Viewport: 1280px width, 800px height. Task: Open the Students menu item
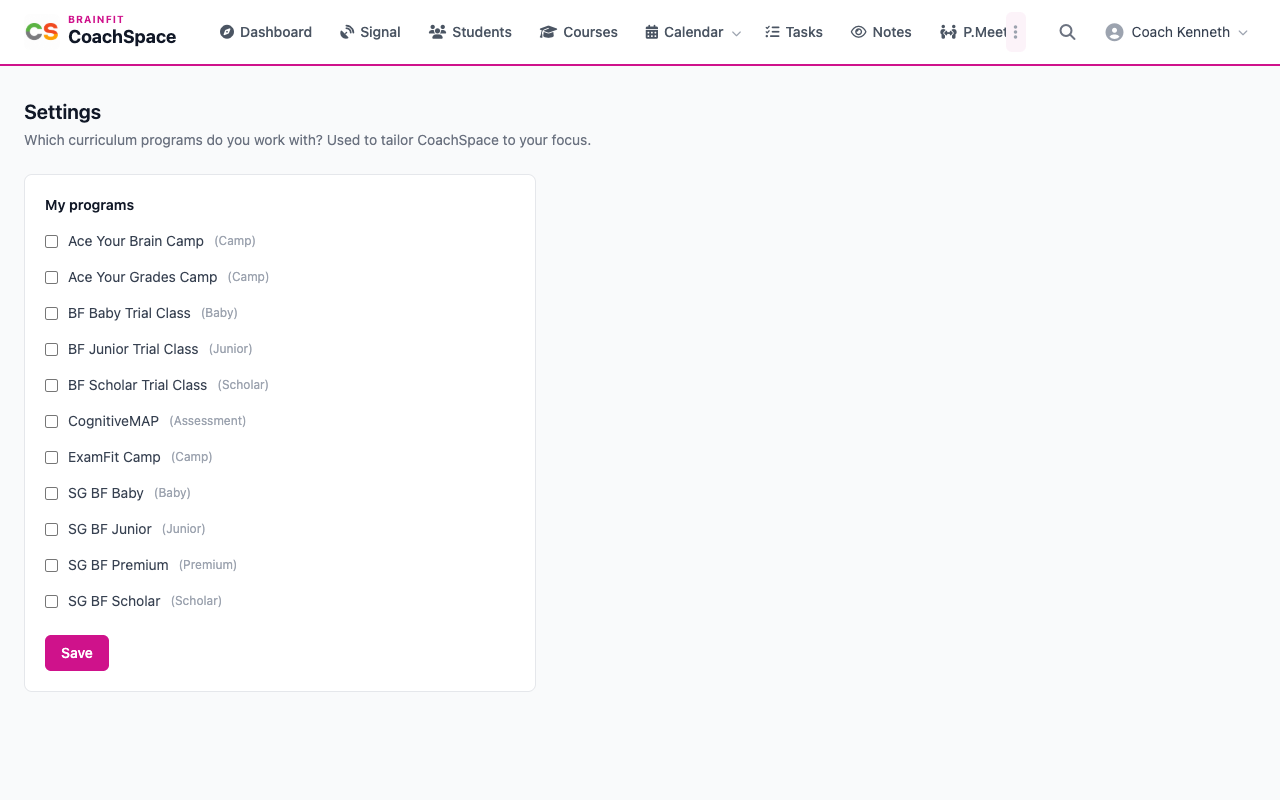pos(470,32)
